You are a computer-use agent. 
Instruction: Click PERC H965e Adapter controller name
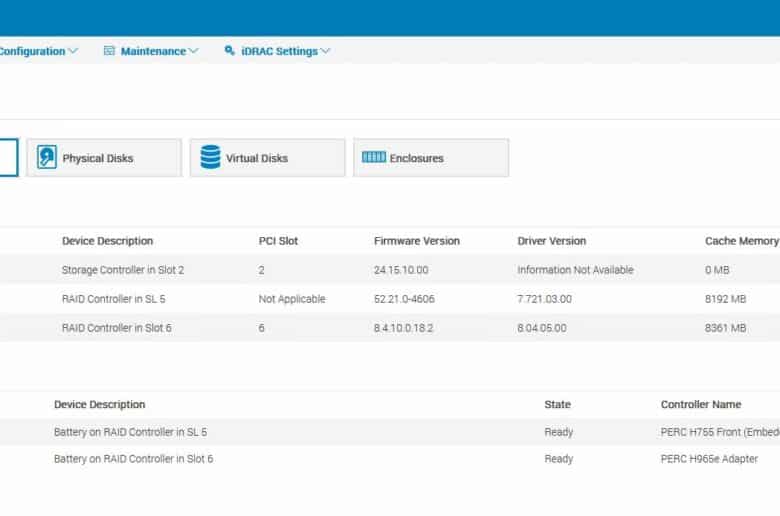point(709,459)
